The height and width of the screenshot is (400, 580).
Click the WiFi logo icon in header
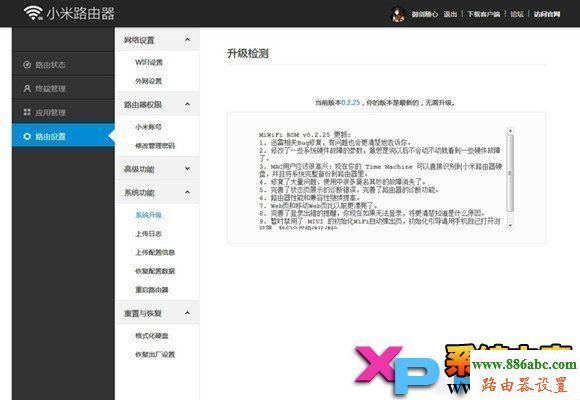[33, 13]
